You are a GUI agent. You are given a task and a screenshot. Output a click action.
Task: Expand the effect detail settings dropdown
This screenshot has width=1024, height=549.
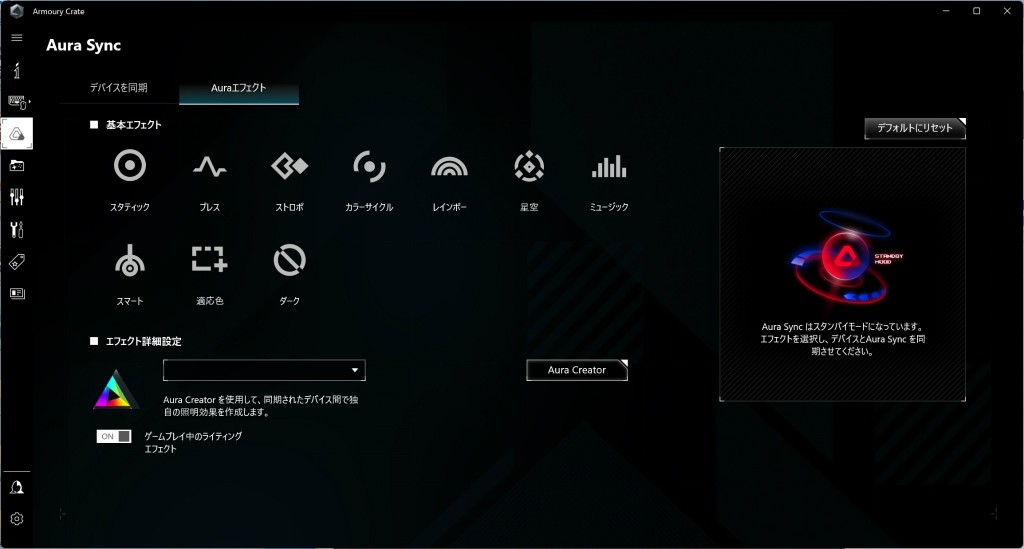[x=264, y=370]
